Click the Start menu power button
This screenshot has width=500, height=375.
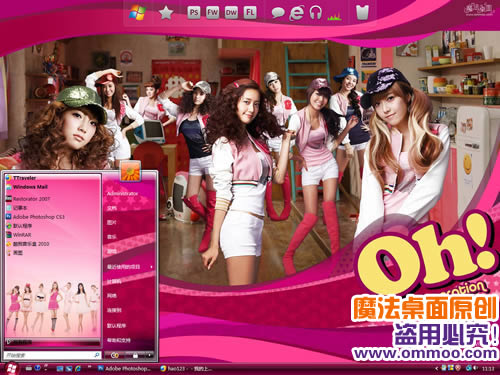115,356
